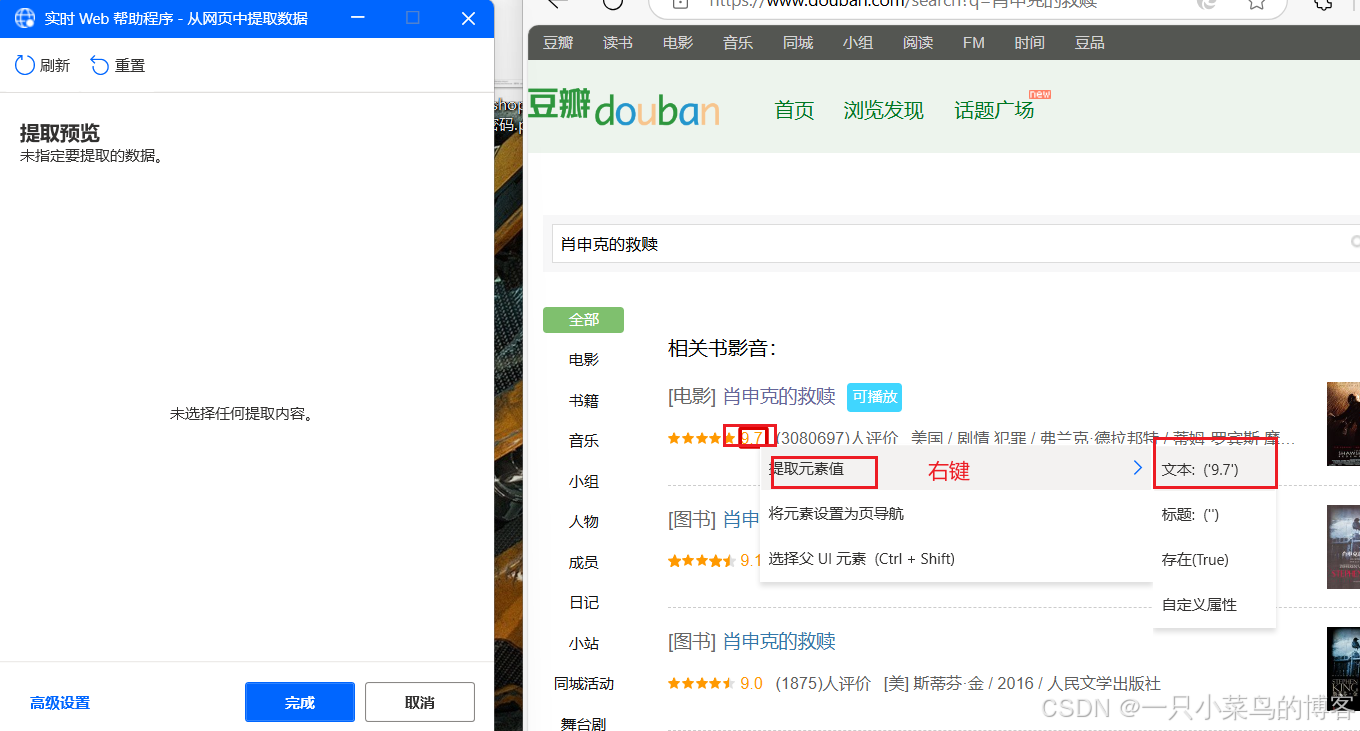Open 豆品 in the top nav bar

point(1090,42)
